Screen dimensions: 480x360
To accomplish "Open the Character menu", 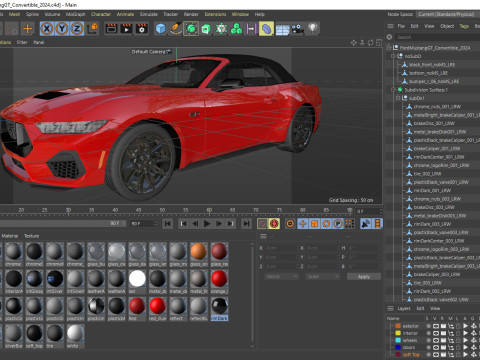I will [x=101, y=14].
